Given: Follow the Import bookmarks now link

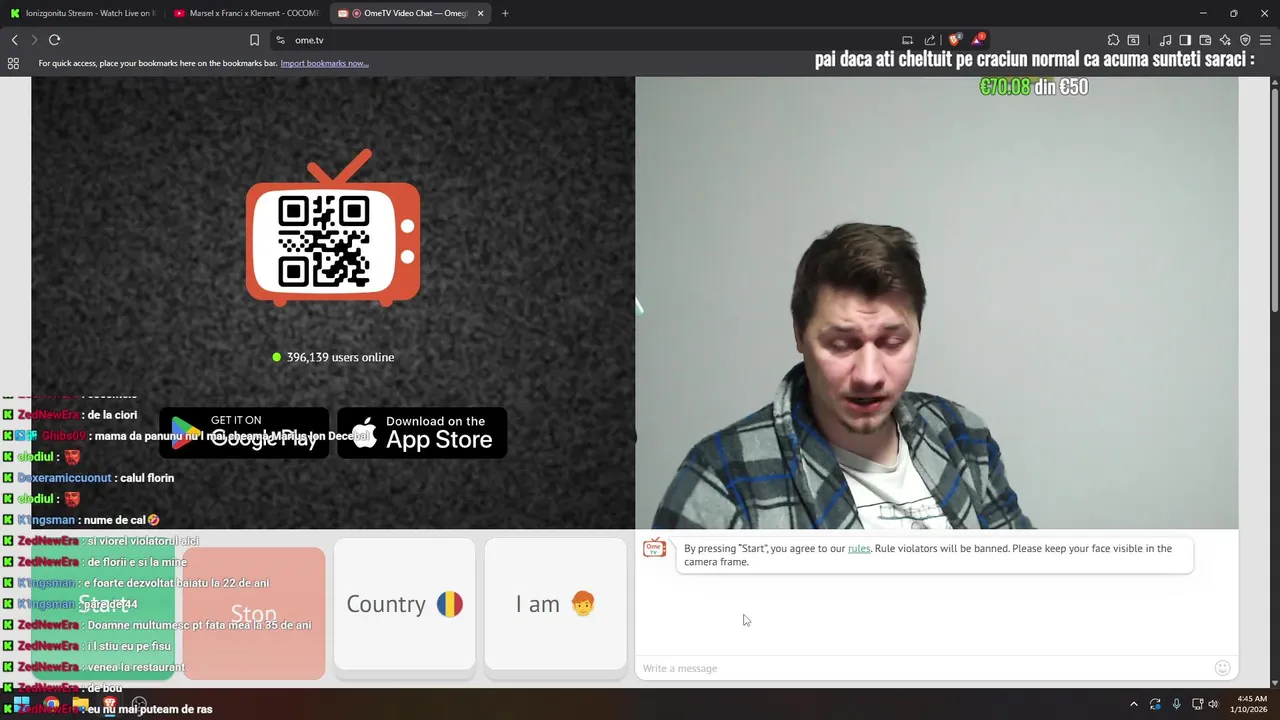Looking at the screenshot, I should tap(324, 63).
